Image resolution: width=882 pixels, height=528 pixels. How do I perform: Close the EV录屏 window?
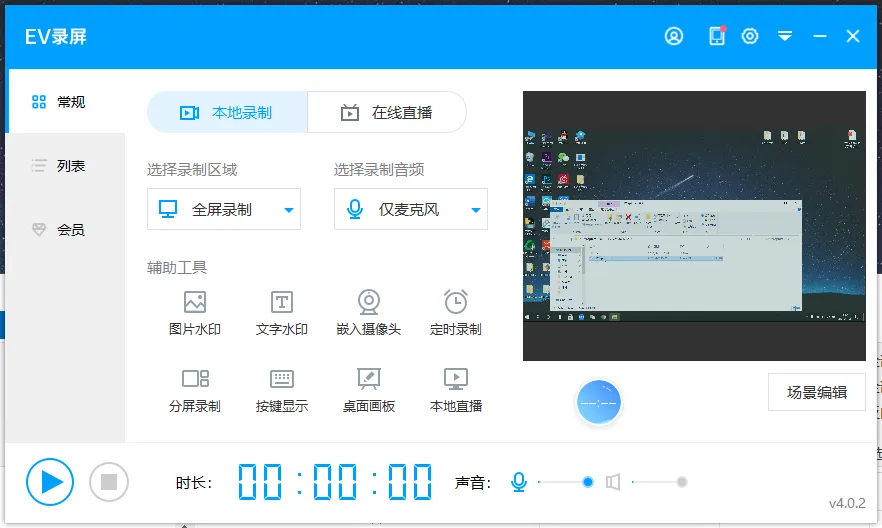(x=853, y=37)
